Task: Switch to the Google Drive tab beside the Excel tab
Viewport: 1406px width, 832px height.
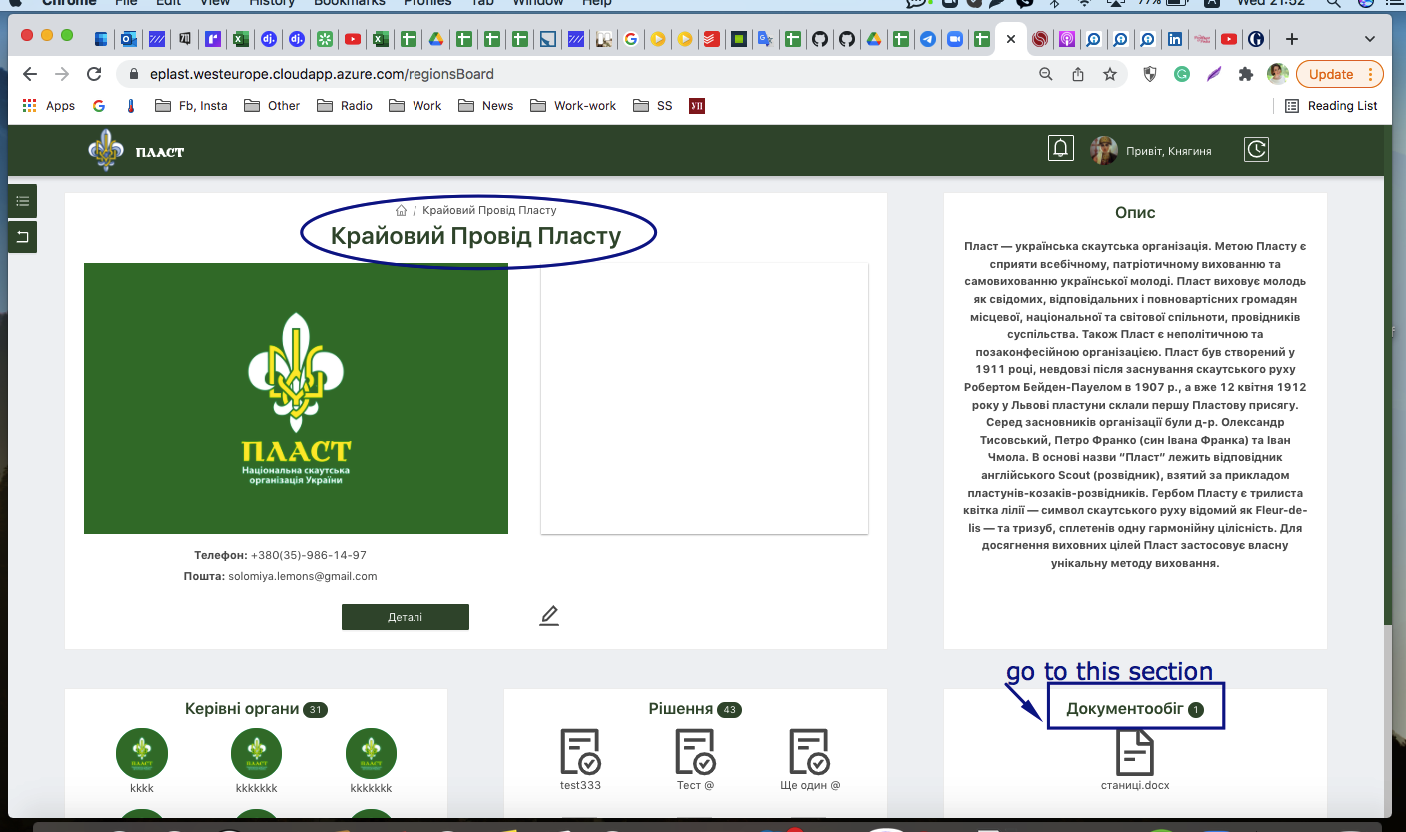Action: 435,40
